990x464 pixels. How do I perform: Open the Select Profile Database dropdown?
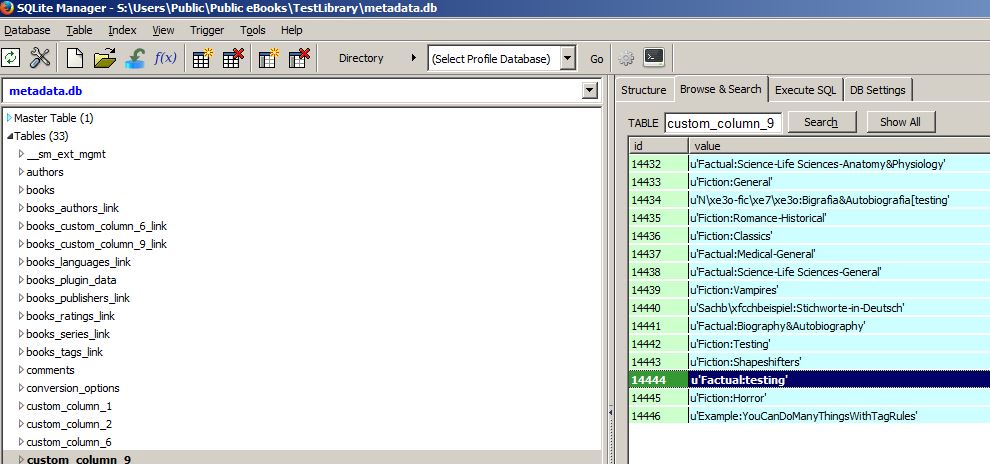coord(568,59)
